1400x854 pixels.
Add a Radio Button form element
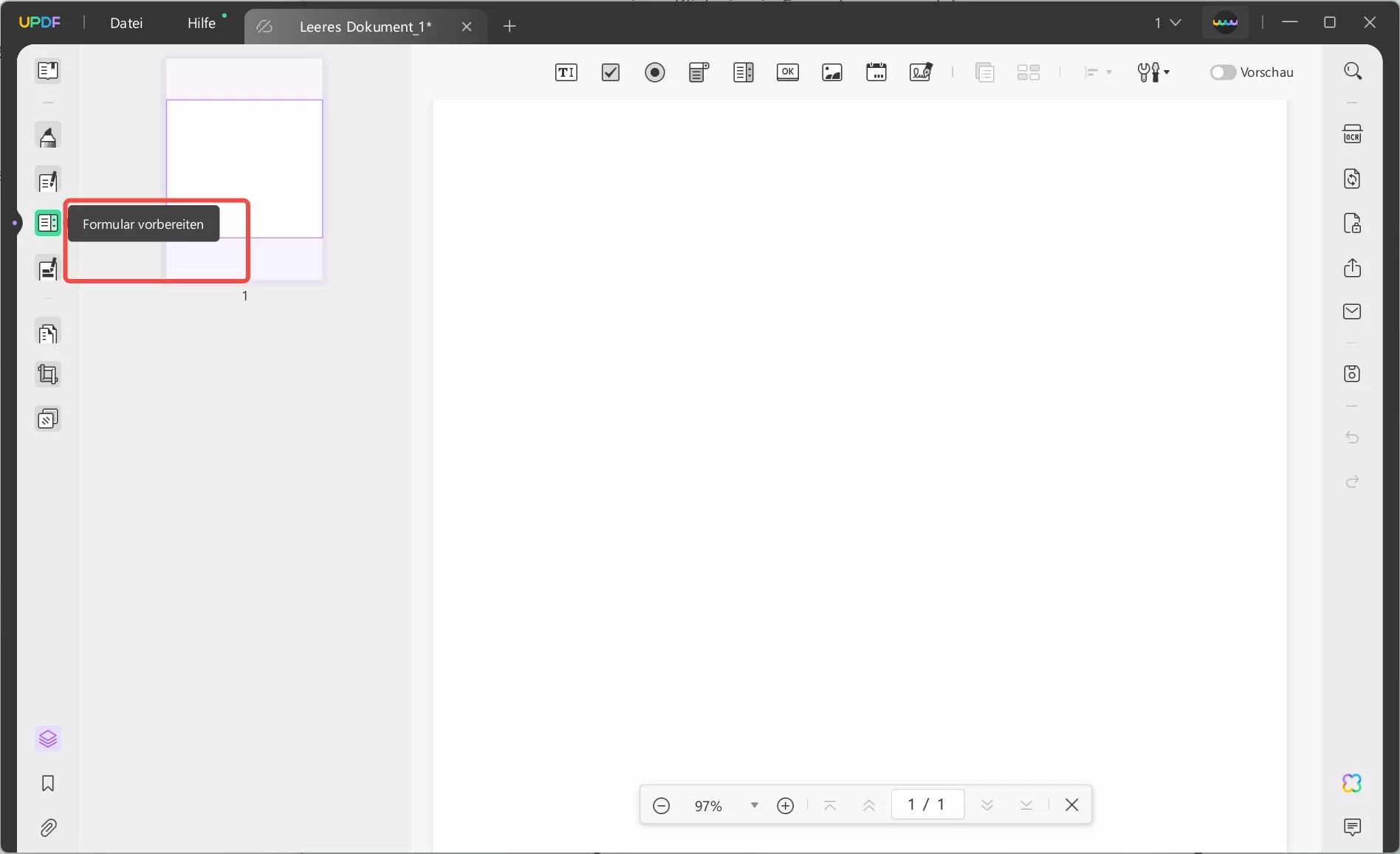click(x=655, y=72)
